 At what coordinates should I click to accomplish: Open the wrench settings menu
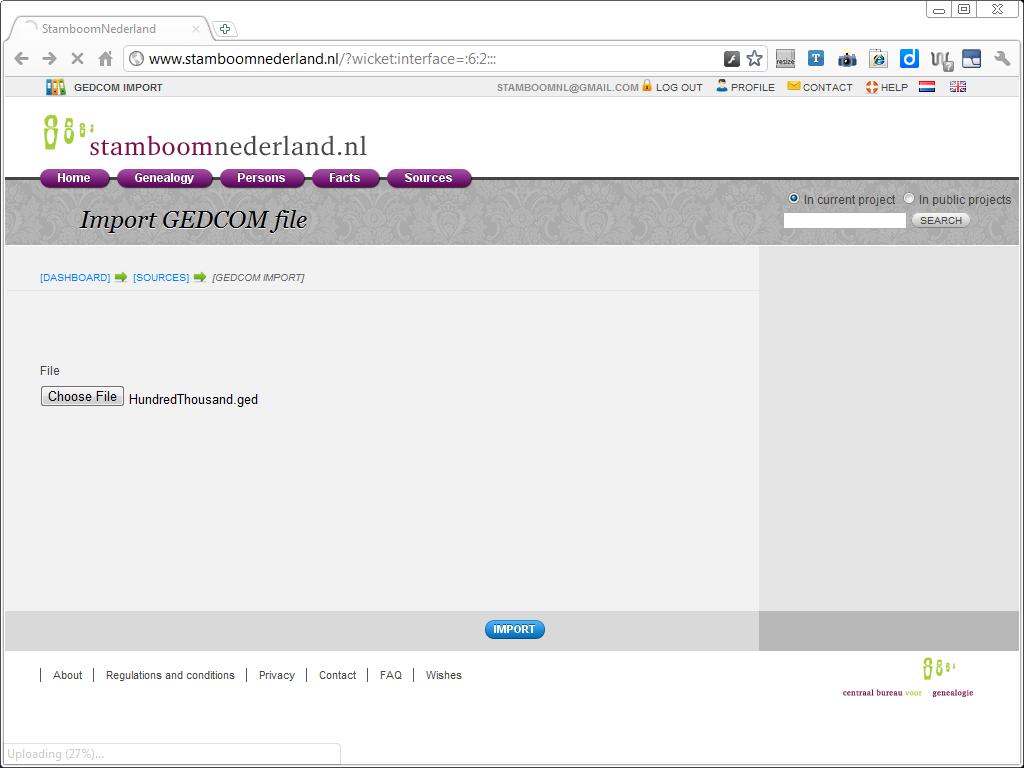click(1002, 59)
